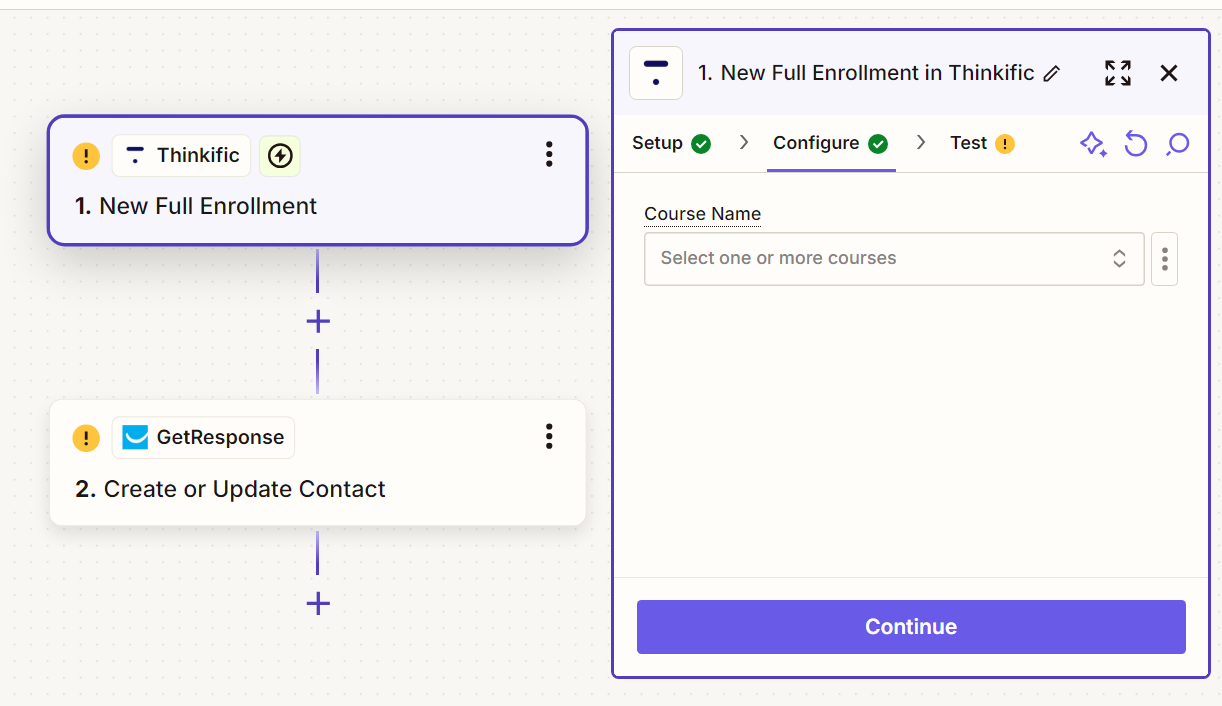
Task: Click the Thinkific logo on step 1
Action: pos(136,155)
